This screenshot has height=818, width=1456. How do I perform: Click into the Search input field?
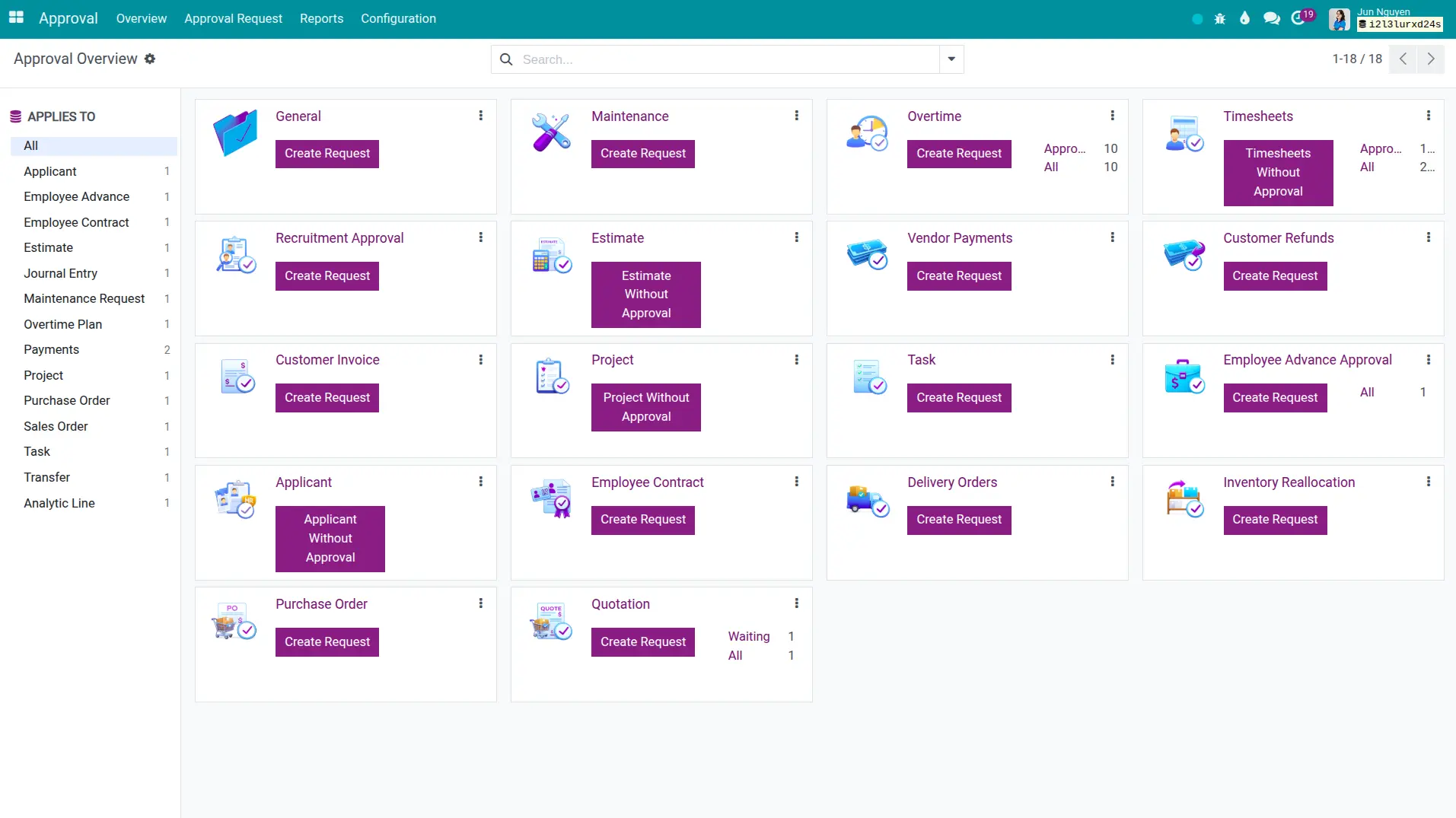727,59
